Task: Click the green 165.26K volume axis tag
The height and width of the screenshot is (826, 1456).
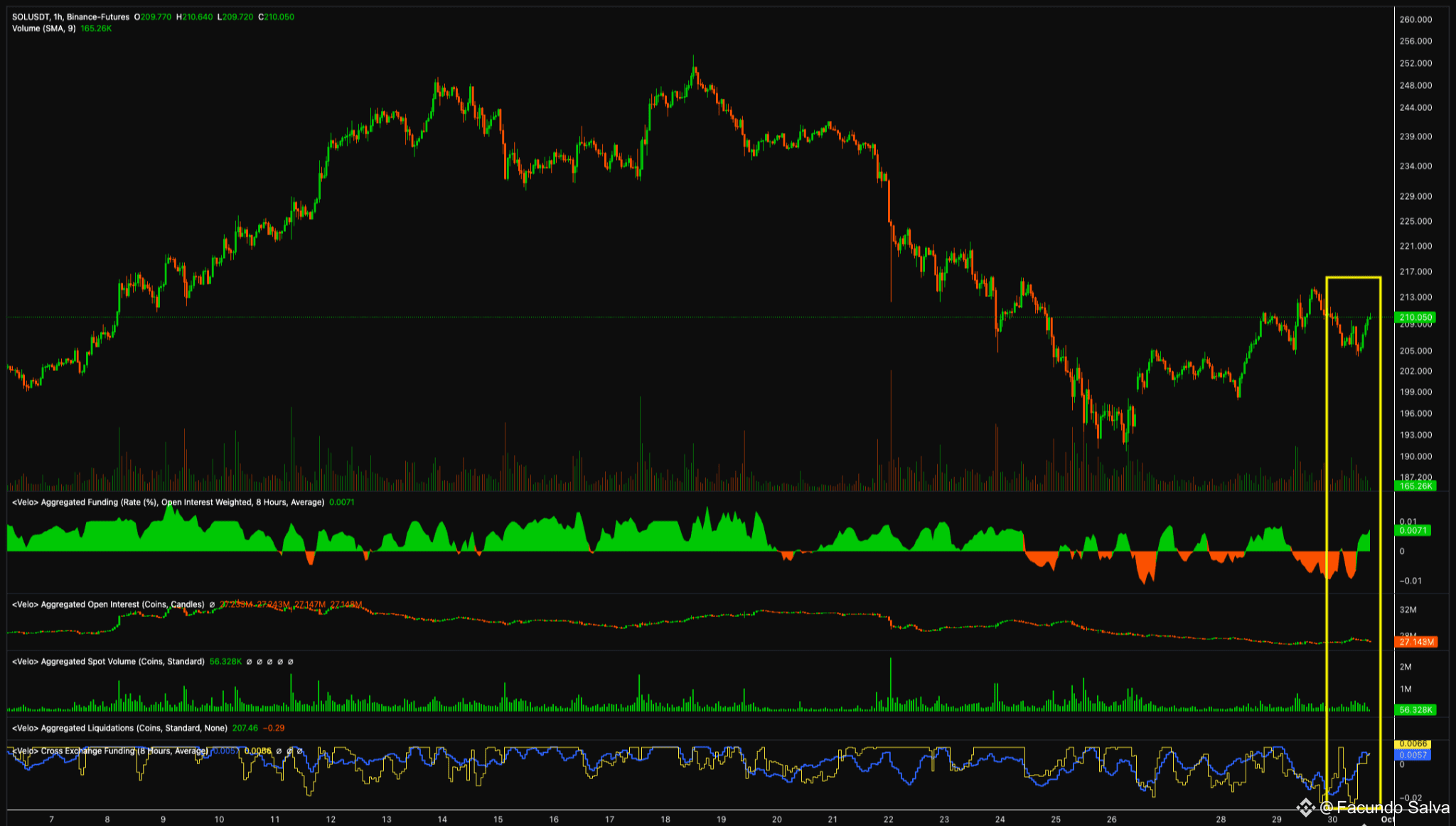Action: tap(1415, 486)
